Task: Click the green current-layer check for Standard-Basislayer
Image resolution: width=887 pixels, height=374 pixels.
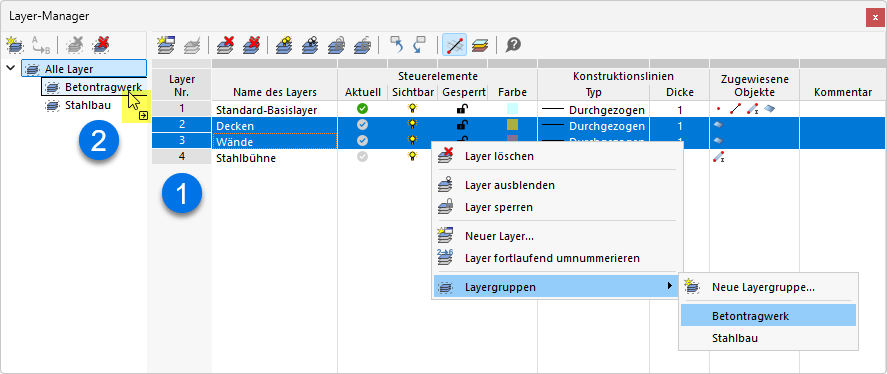Action: pyautogui.click(x=363, y=108)
